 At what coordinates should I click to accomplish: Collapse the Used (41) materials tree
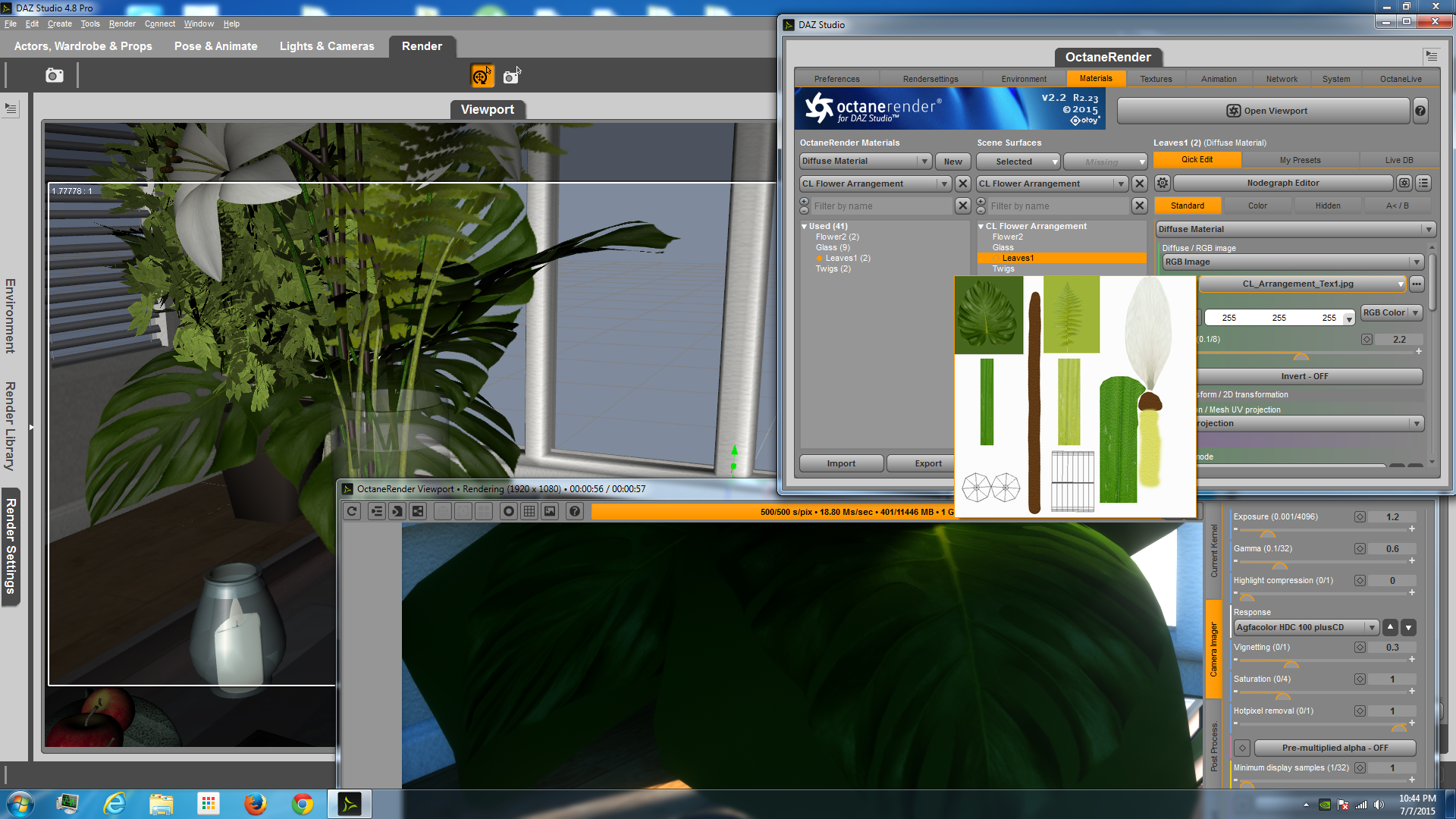click(805, 226)
